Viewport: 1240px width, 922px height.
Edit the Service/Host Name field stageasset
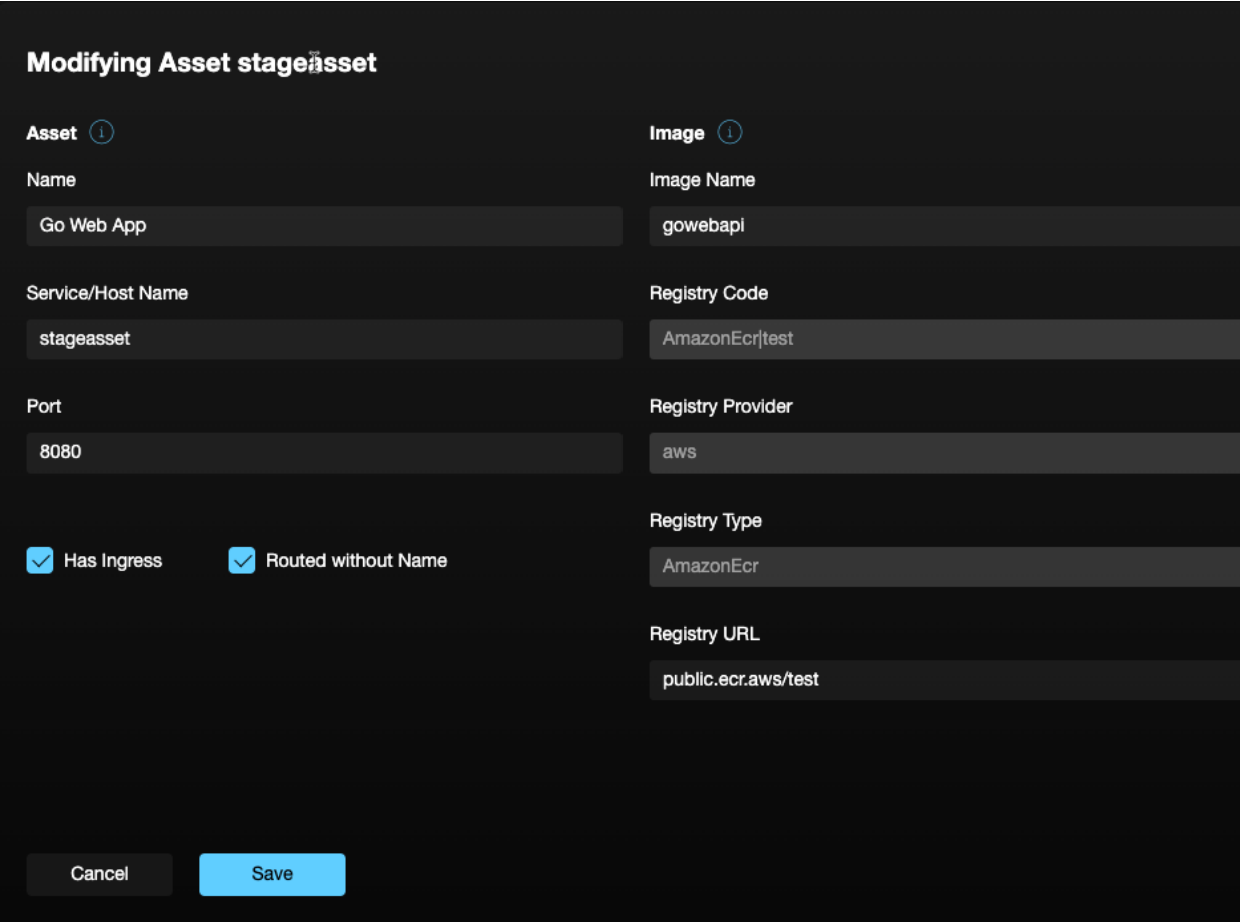(324, 339)
